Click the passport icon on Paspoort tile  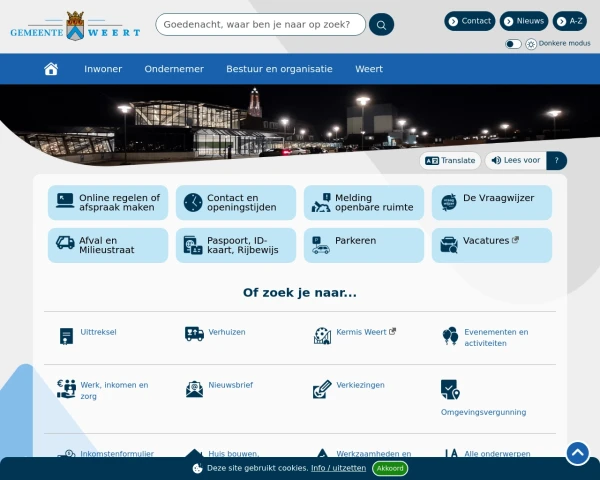point(193,245)
